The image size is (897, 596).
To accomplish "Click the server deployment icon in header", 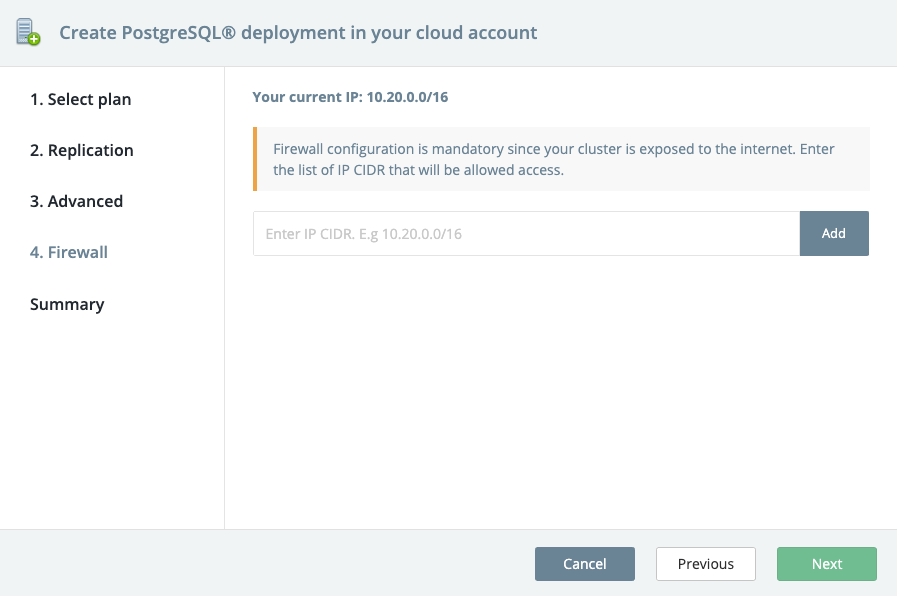I will [27, 32].
